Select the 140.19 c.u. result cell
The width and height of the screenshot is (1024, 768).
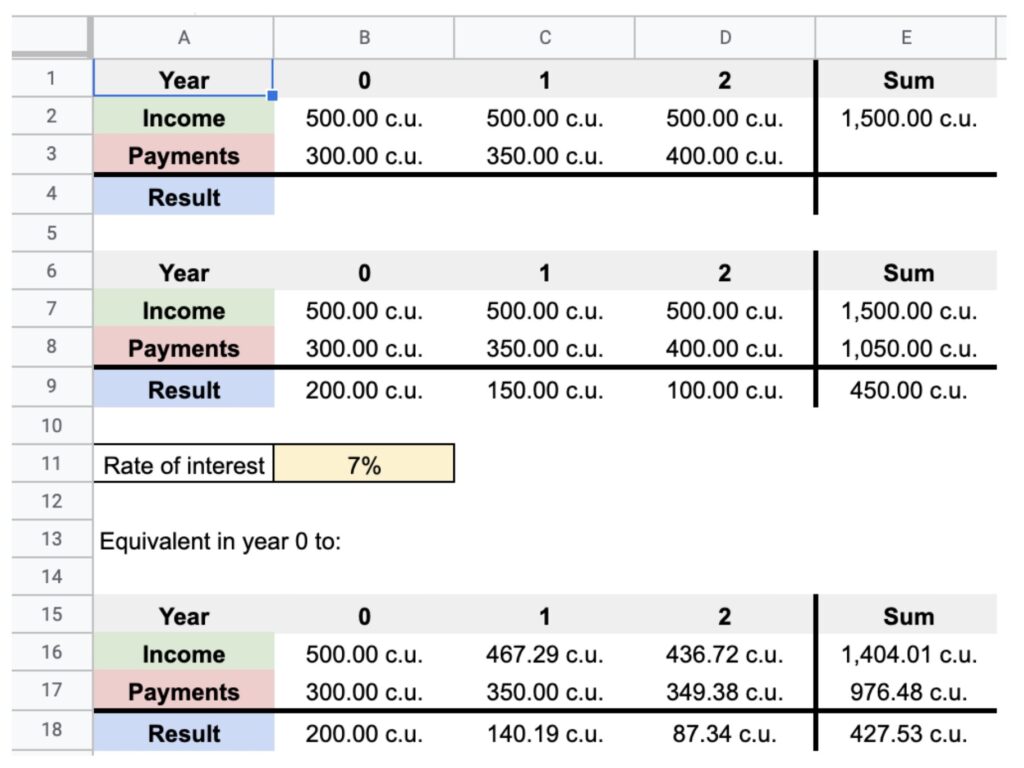[x=544, y=733]
